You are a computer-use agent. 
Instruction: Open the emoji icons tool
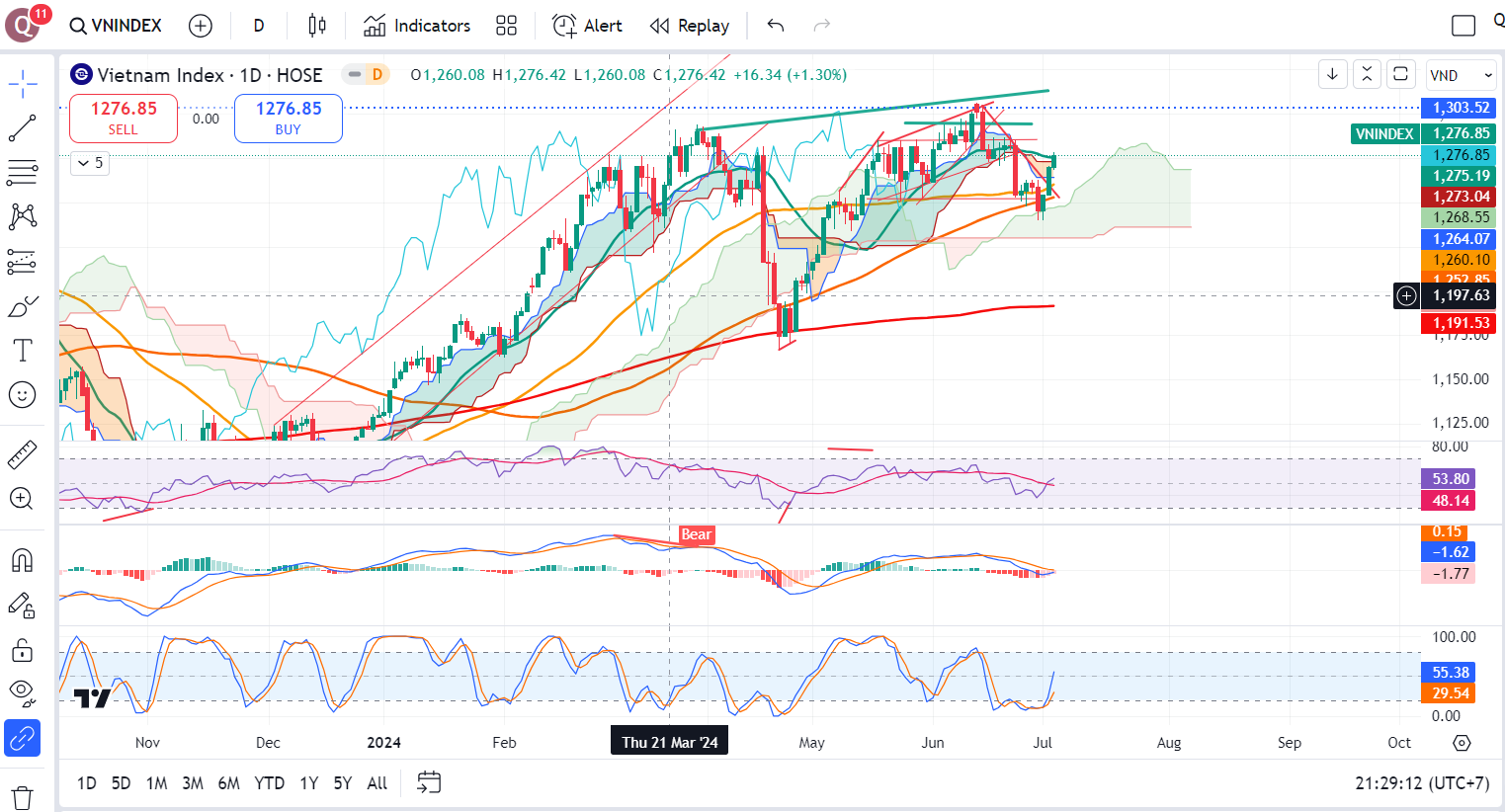click(x=22, y=395)
